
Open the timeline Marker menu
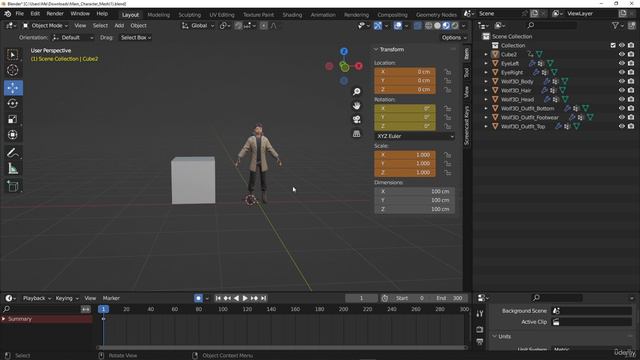(111, 298)
